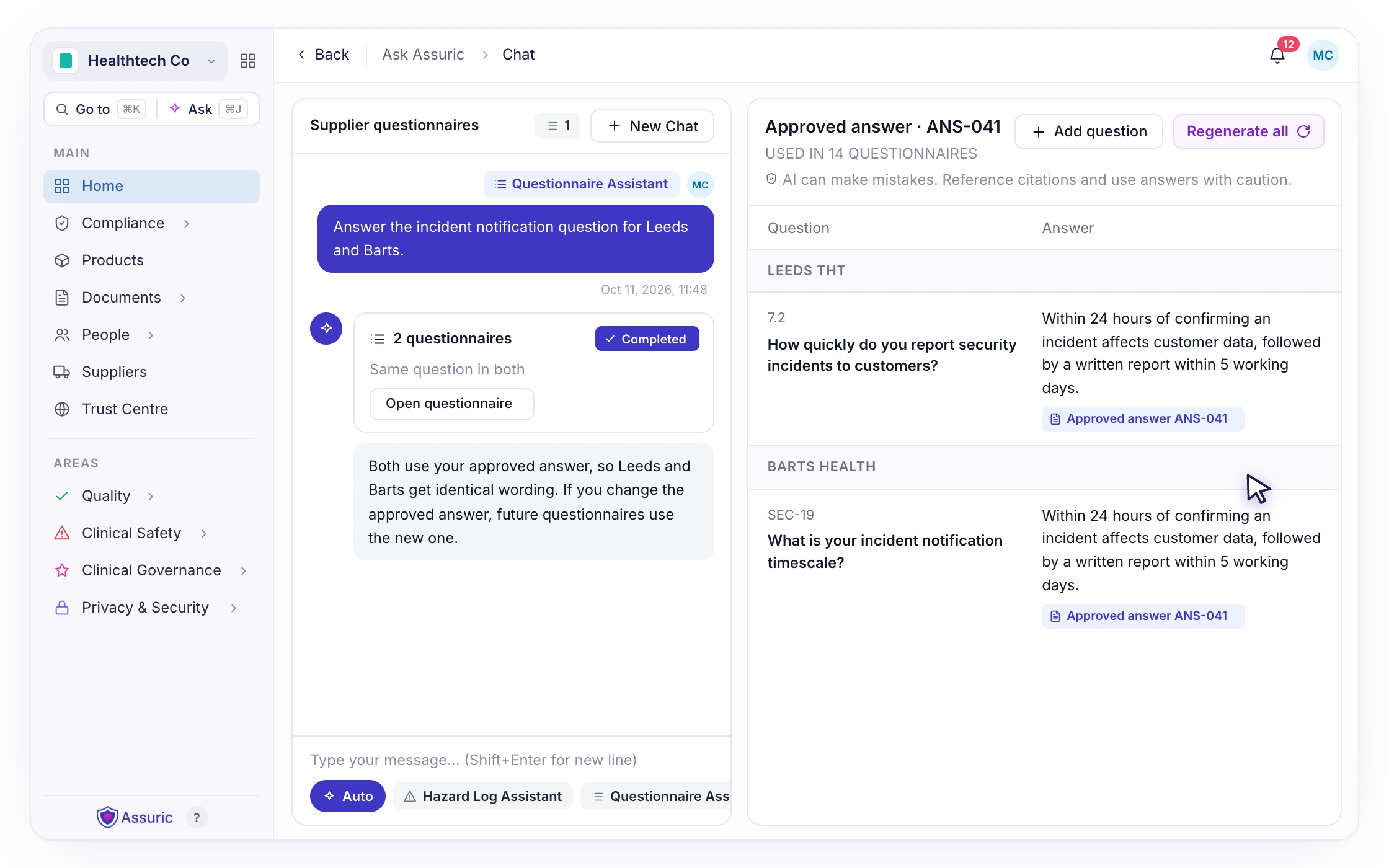Expand the Compliance chevron

(187, 223)
